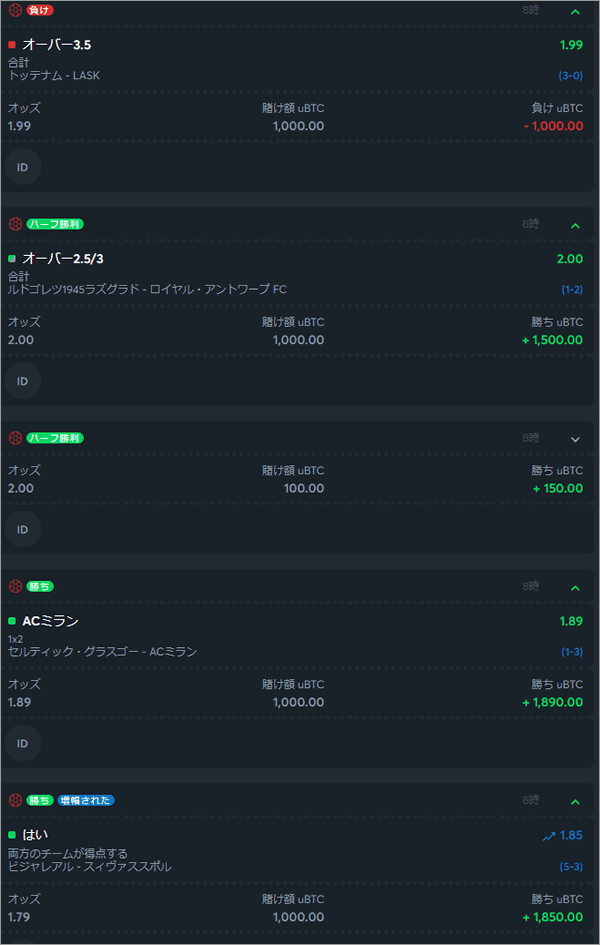
Task: Click ID button on collapsed half-win bet
Action: [22, 529]
